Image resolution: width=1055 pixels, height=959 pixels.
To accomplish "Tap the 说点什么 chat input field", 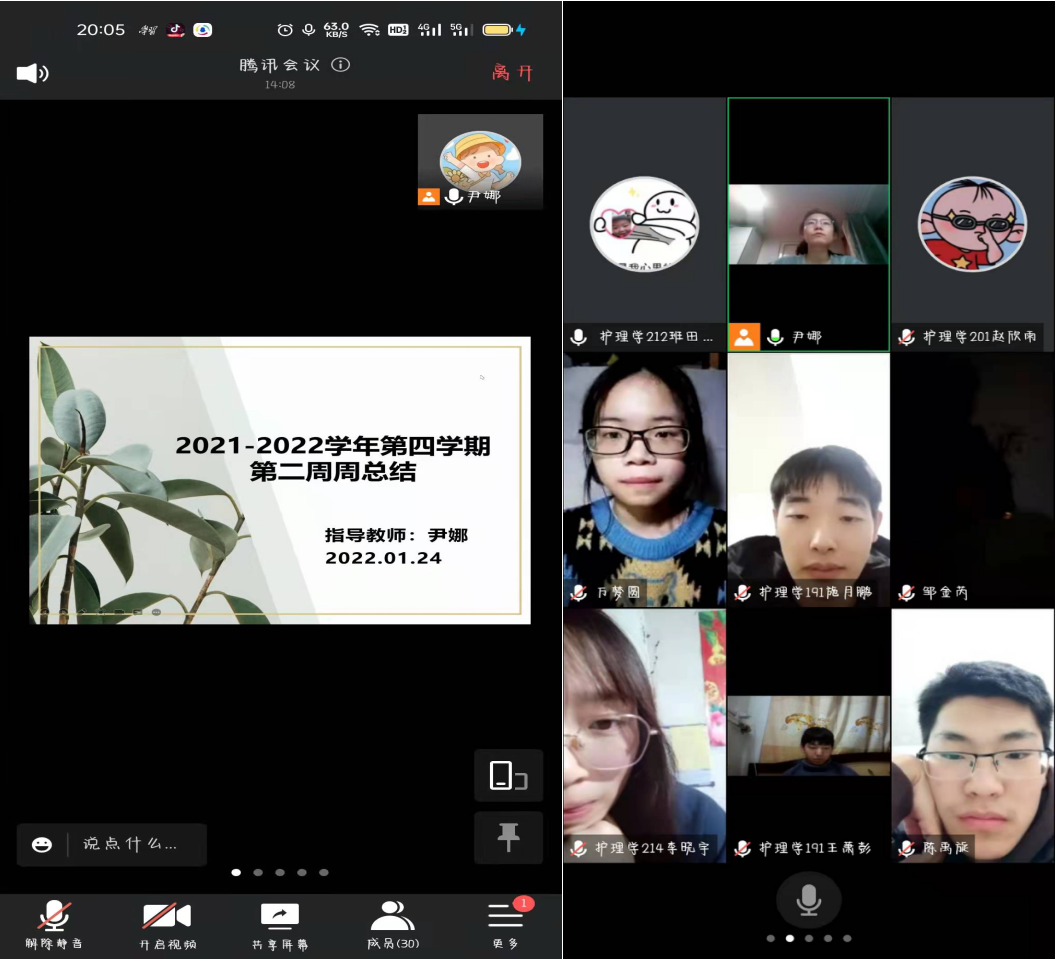I will [x=135, y=844].
